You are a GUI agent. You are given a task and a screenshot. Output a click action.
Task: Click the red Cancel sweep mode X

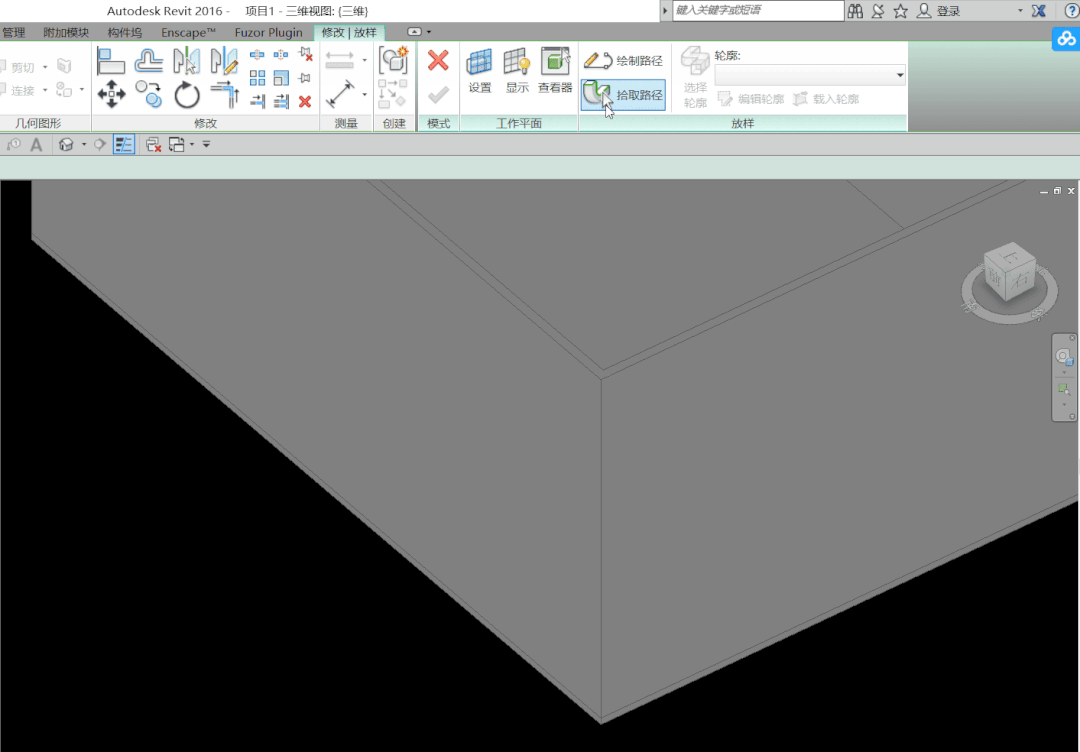tap(438, 60)
